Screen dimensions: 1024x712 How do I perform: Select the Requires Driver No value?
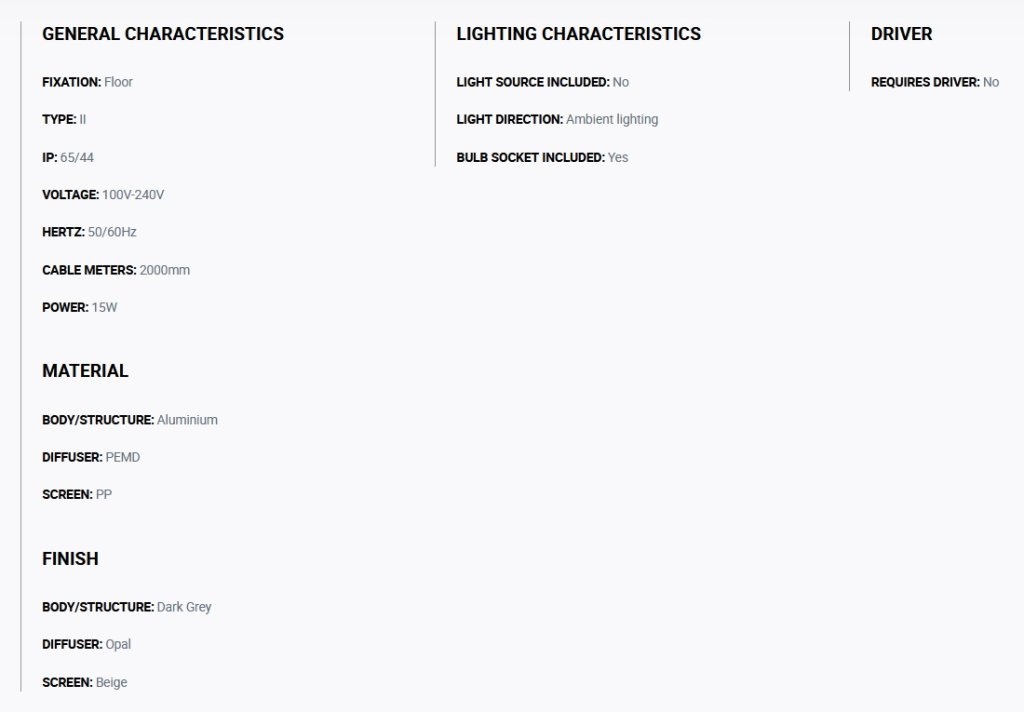coord(991,82)
